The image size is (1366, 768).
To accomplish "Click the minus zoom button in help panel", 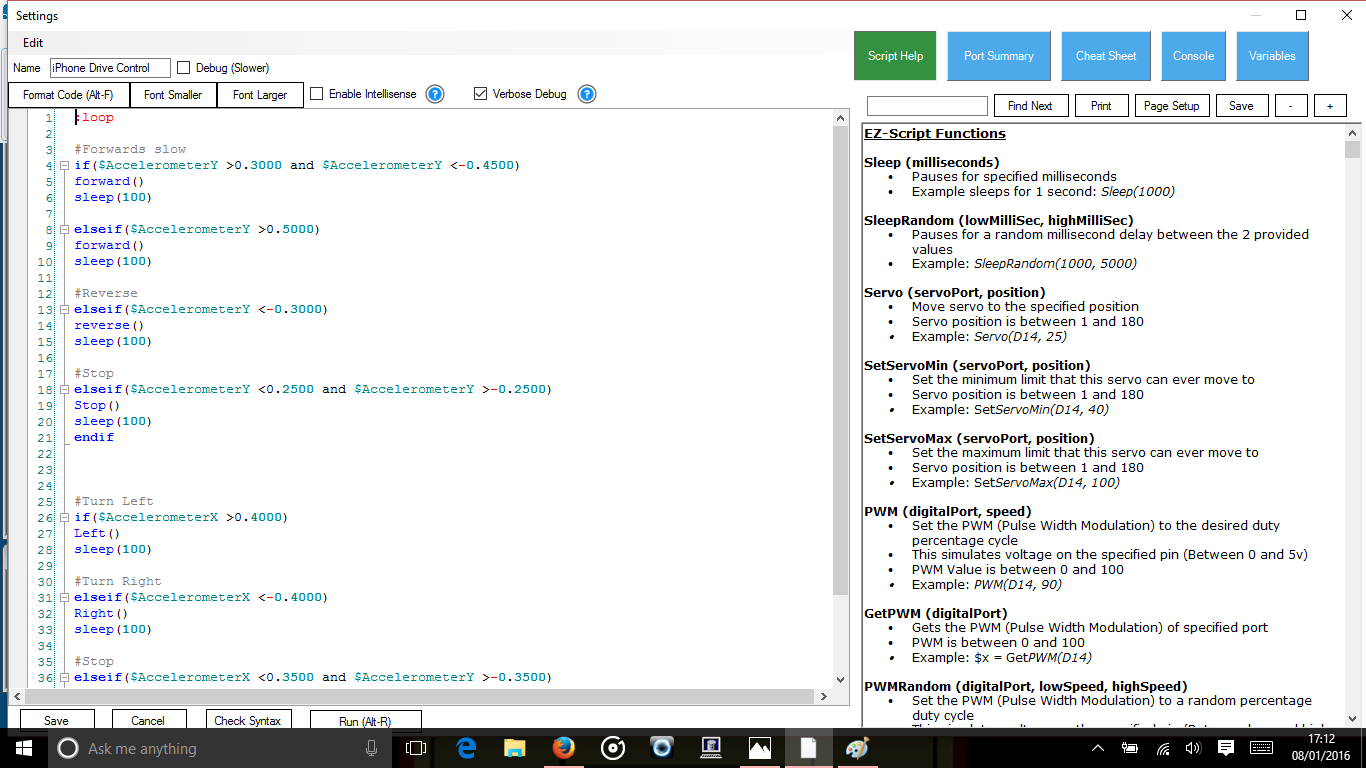I will tap(1291, 106).
